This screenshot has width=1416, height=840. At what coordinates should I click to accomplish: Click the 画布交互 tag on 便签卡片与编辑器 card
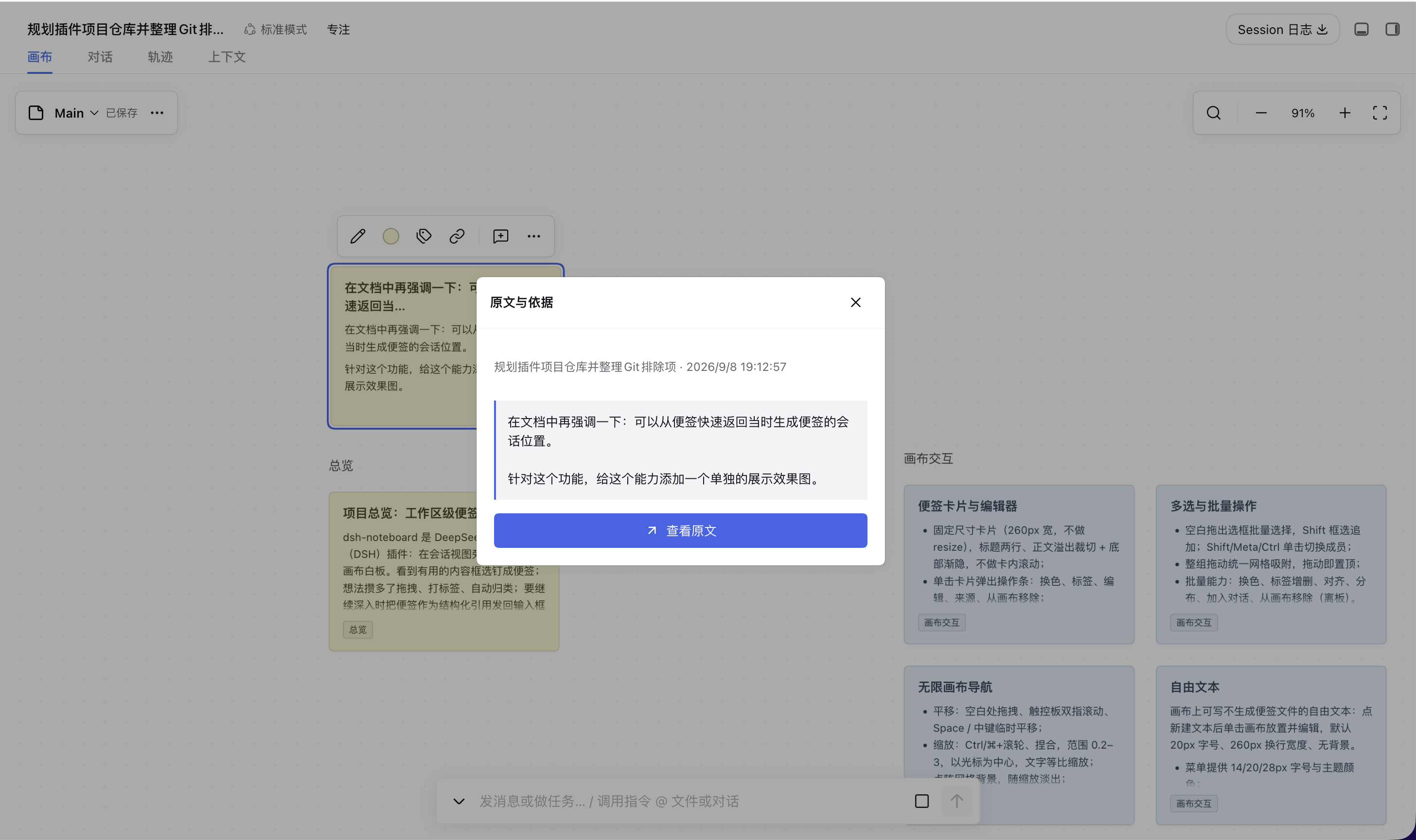[x=941, y=623]
